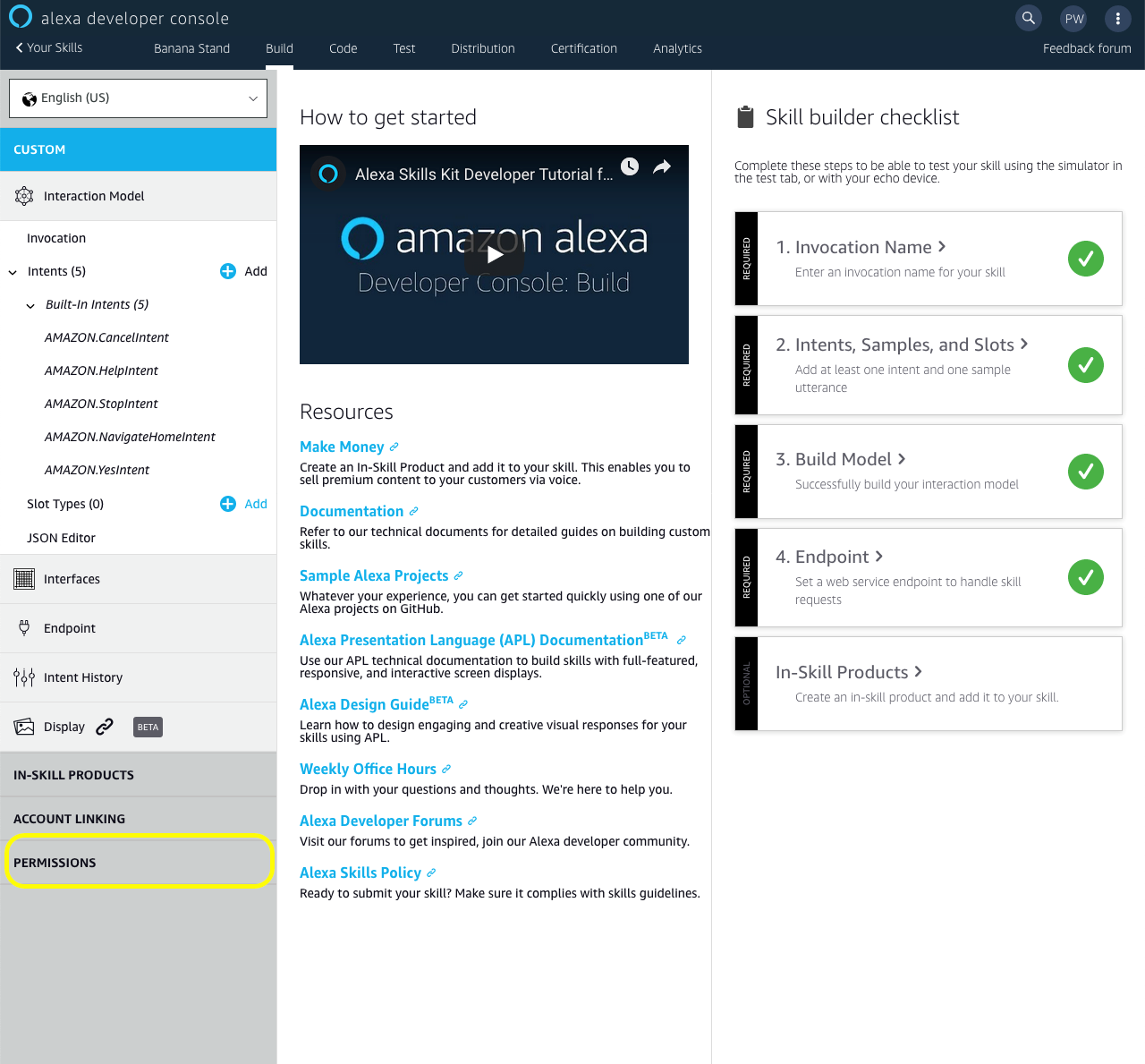Image resolution: width=1145 pixels, height=1064 pixels.
Task: Switch to the Test tab
Action: point(404,48)
